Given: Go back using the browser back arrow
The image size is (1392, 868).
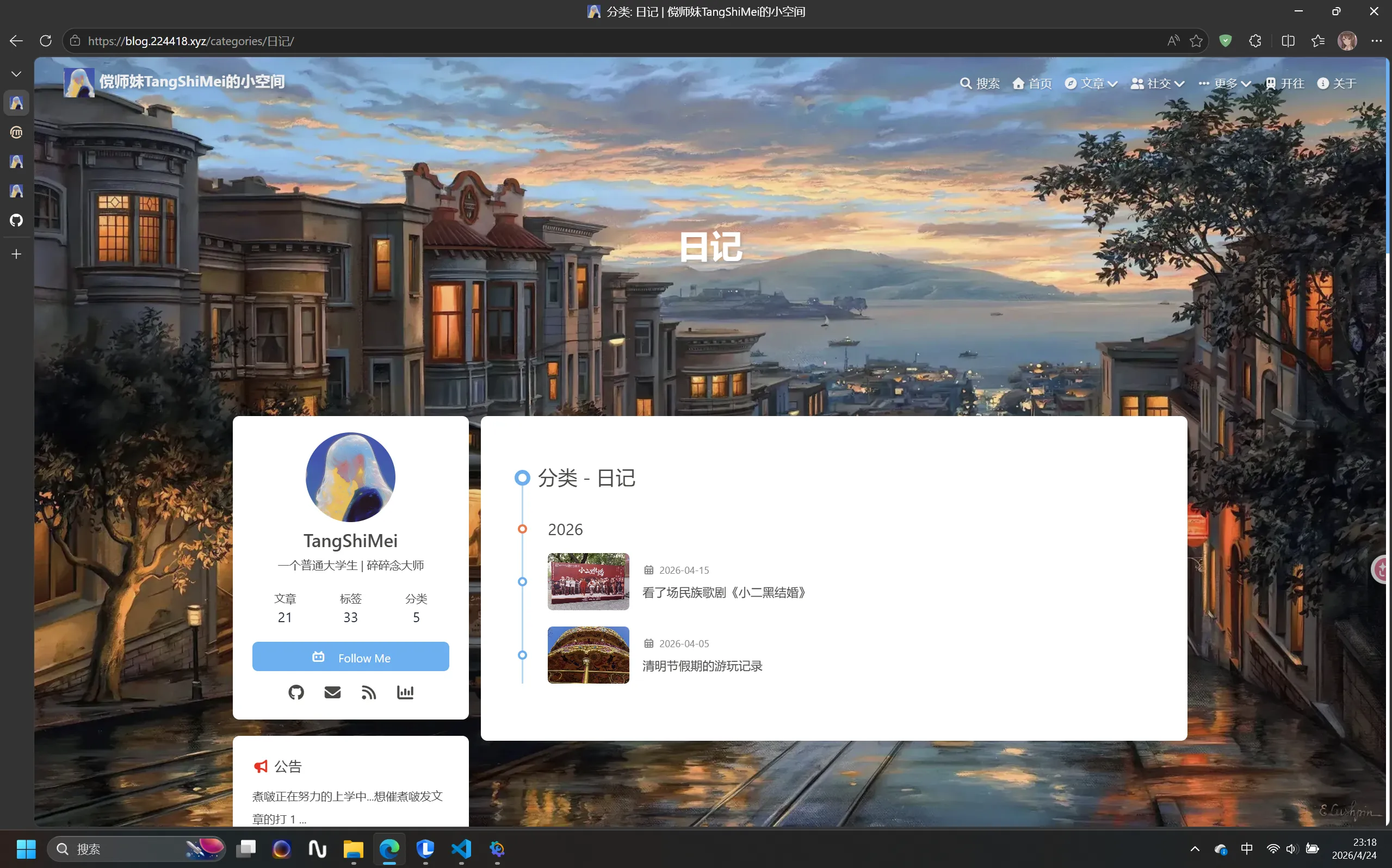Looking at the screenshot, I should [16, 41].
